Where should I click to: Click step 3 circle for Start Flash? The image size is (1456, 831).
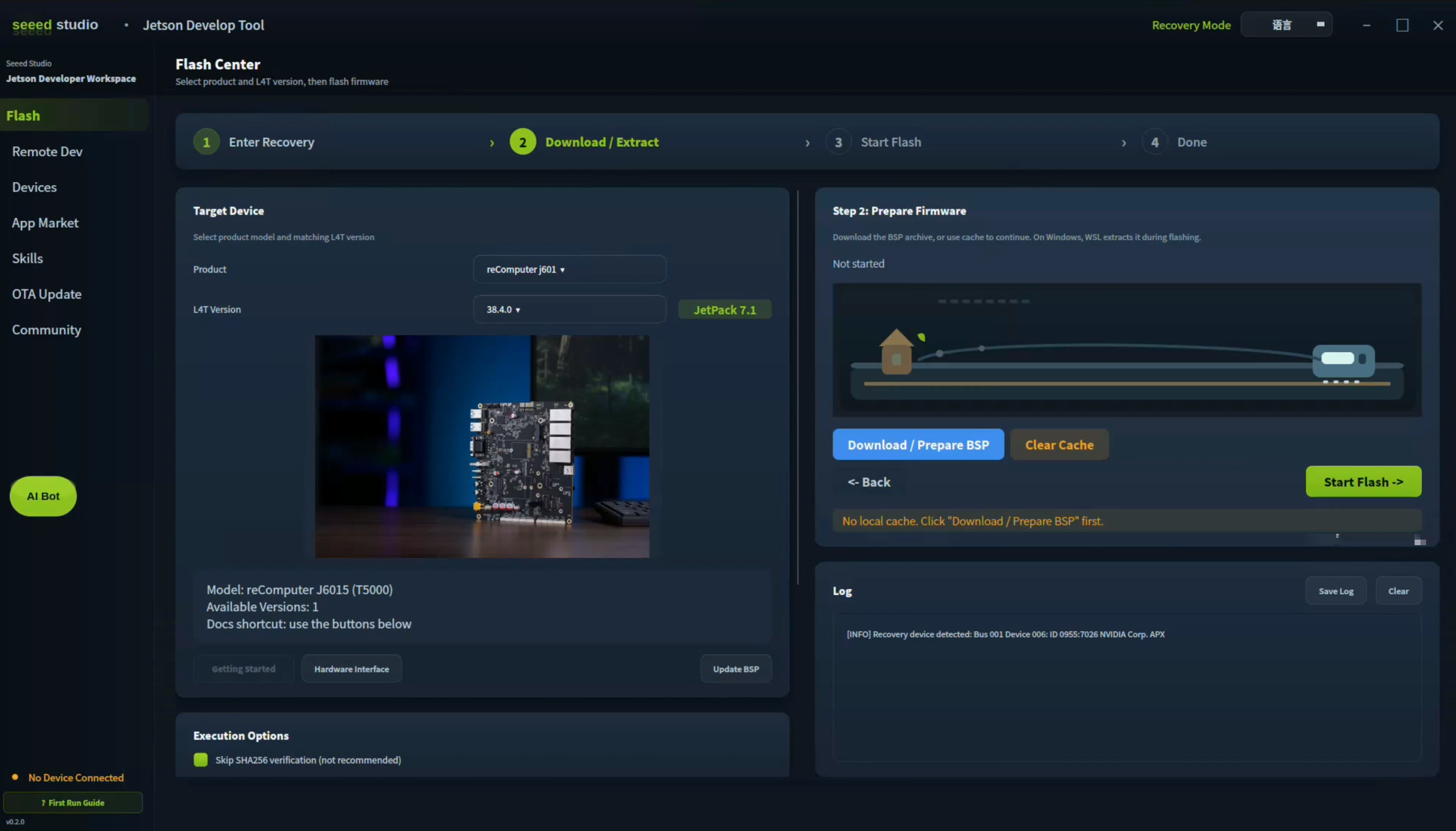(x=838, y=142)
